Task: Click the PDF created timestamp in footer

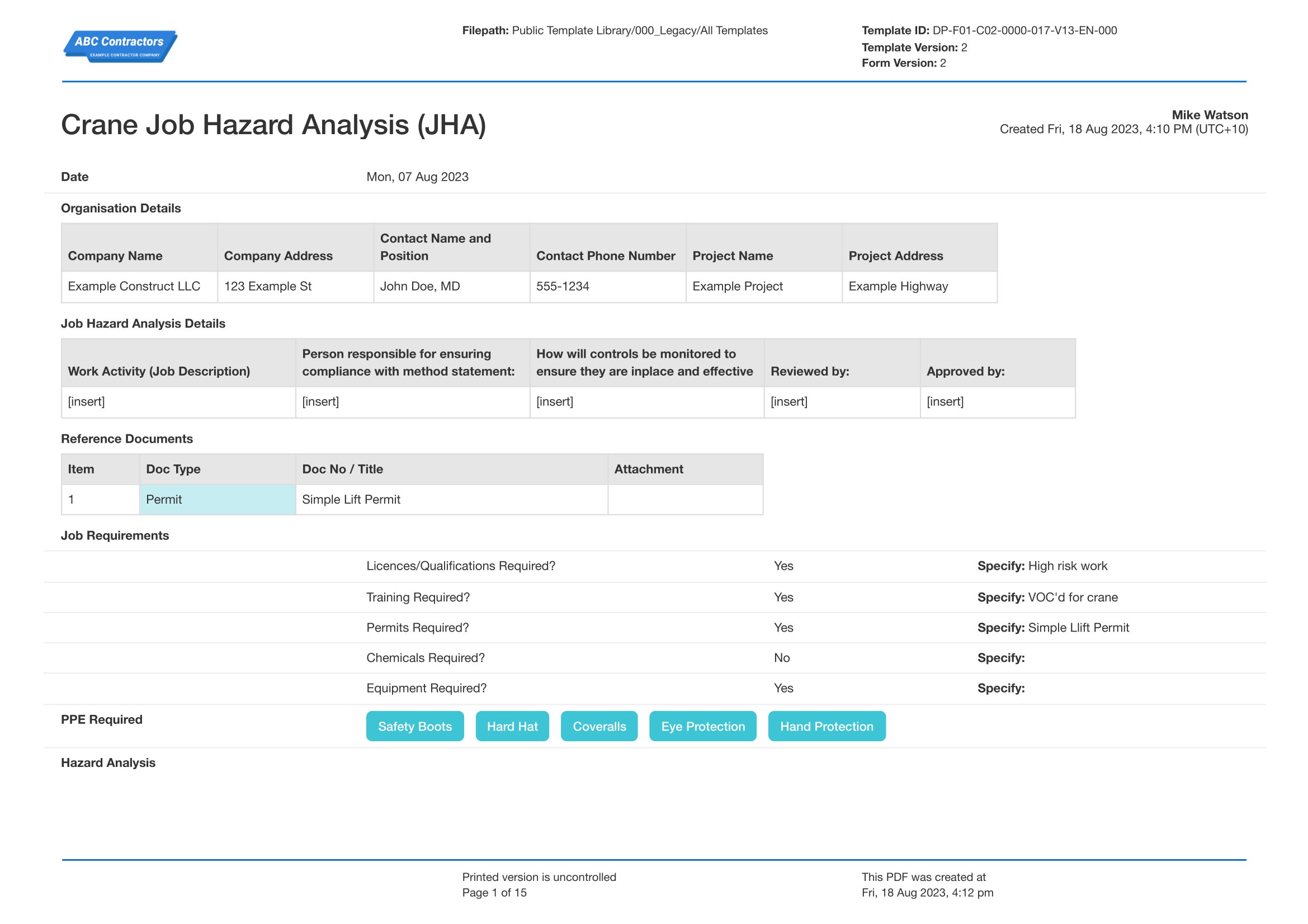Action: [927, 892]
